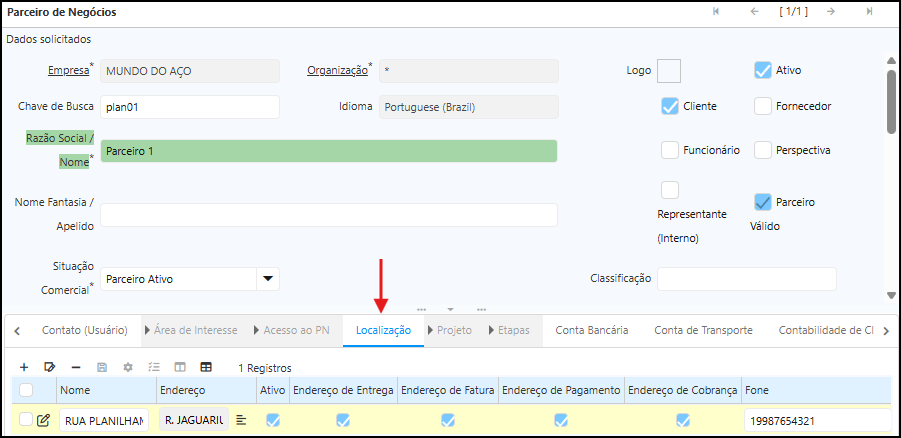
Task: Click the minus icon to delete the record
Action: tap(76, 367)
